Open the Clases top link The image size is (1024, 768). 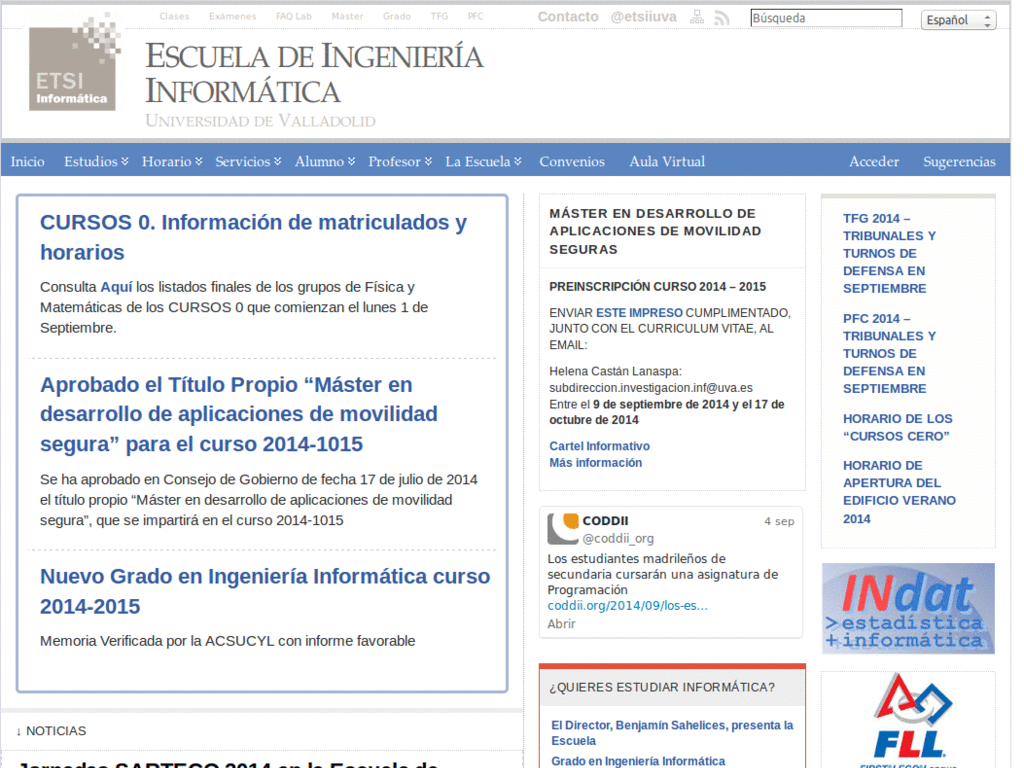174,16
